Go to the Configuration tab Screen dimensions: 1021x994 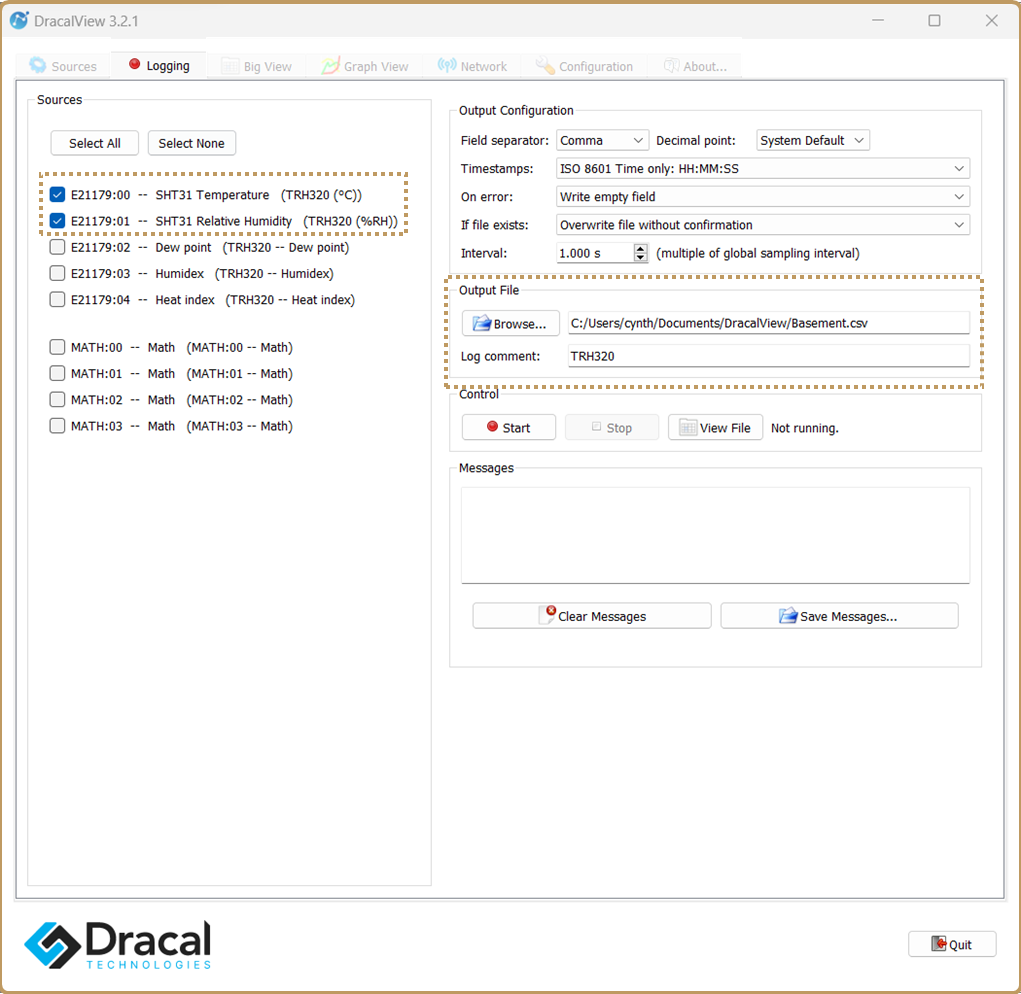click(x=584, y=66)
